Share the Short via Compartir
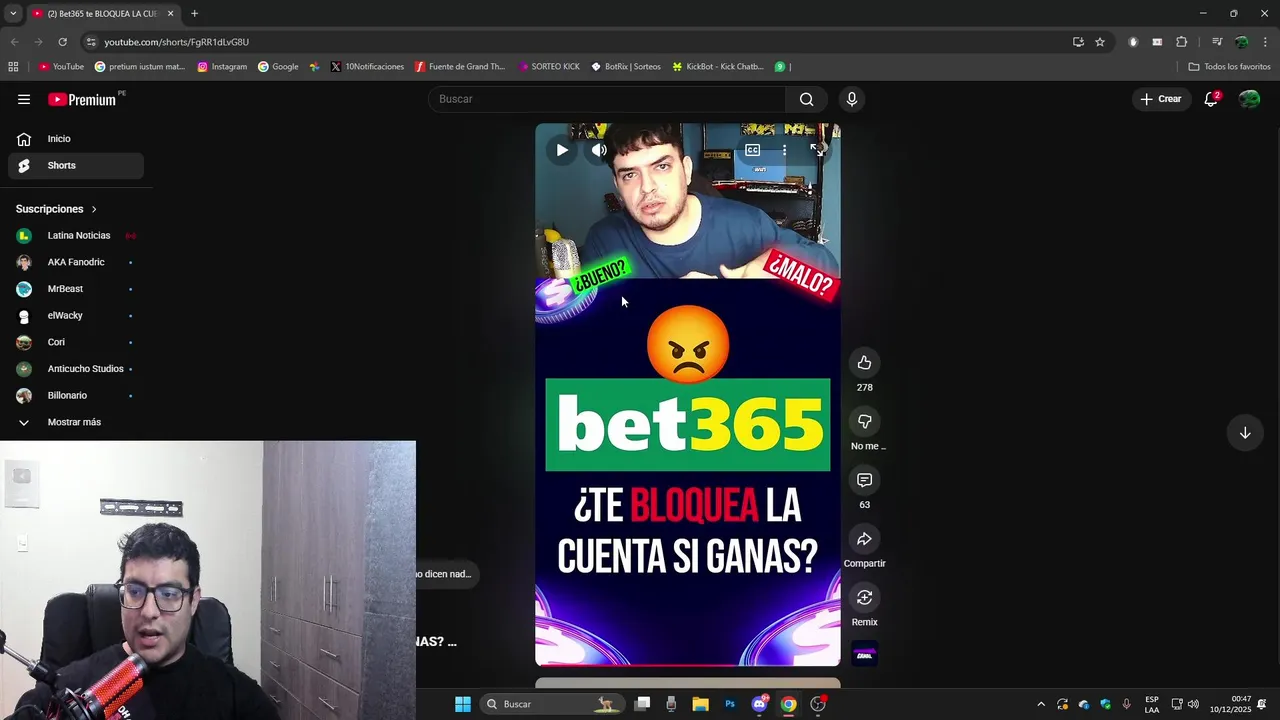 click(864, 539)
